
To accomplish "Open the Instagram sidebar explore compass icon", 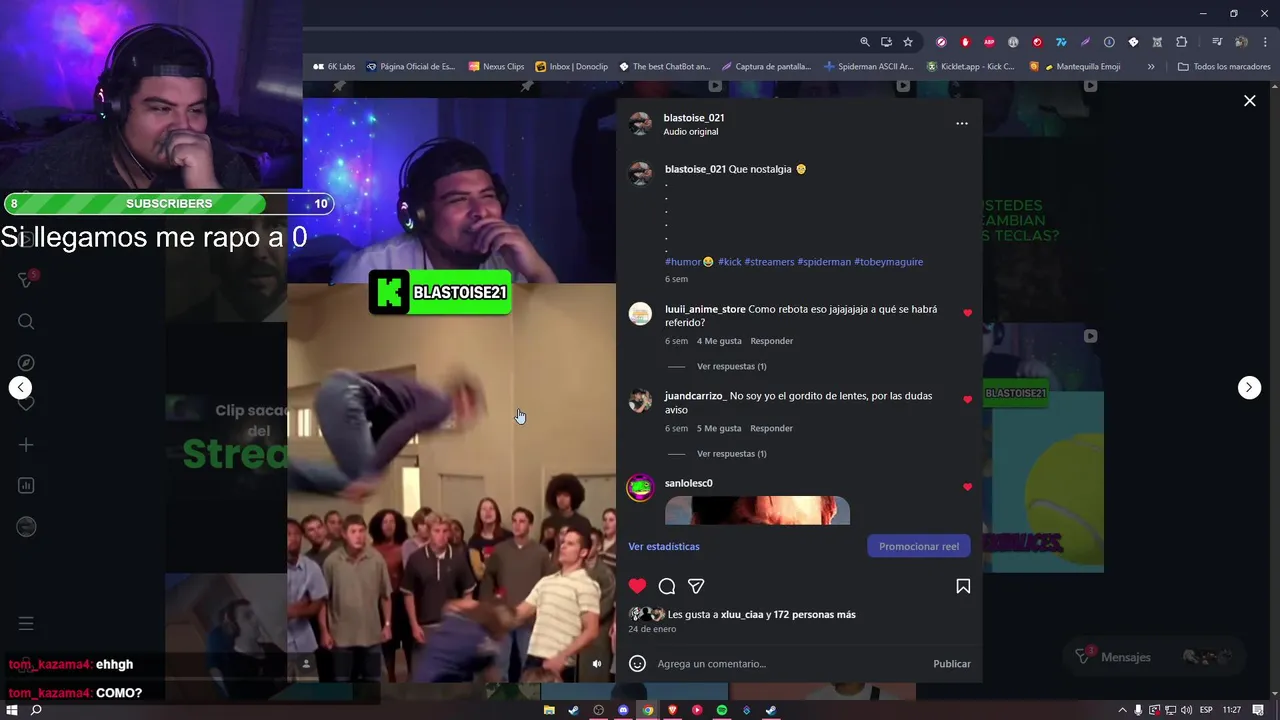I will (26, 363).
